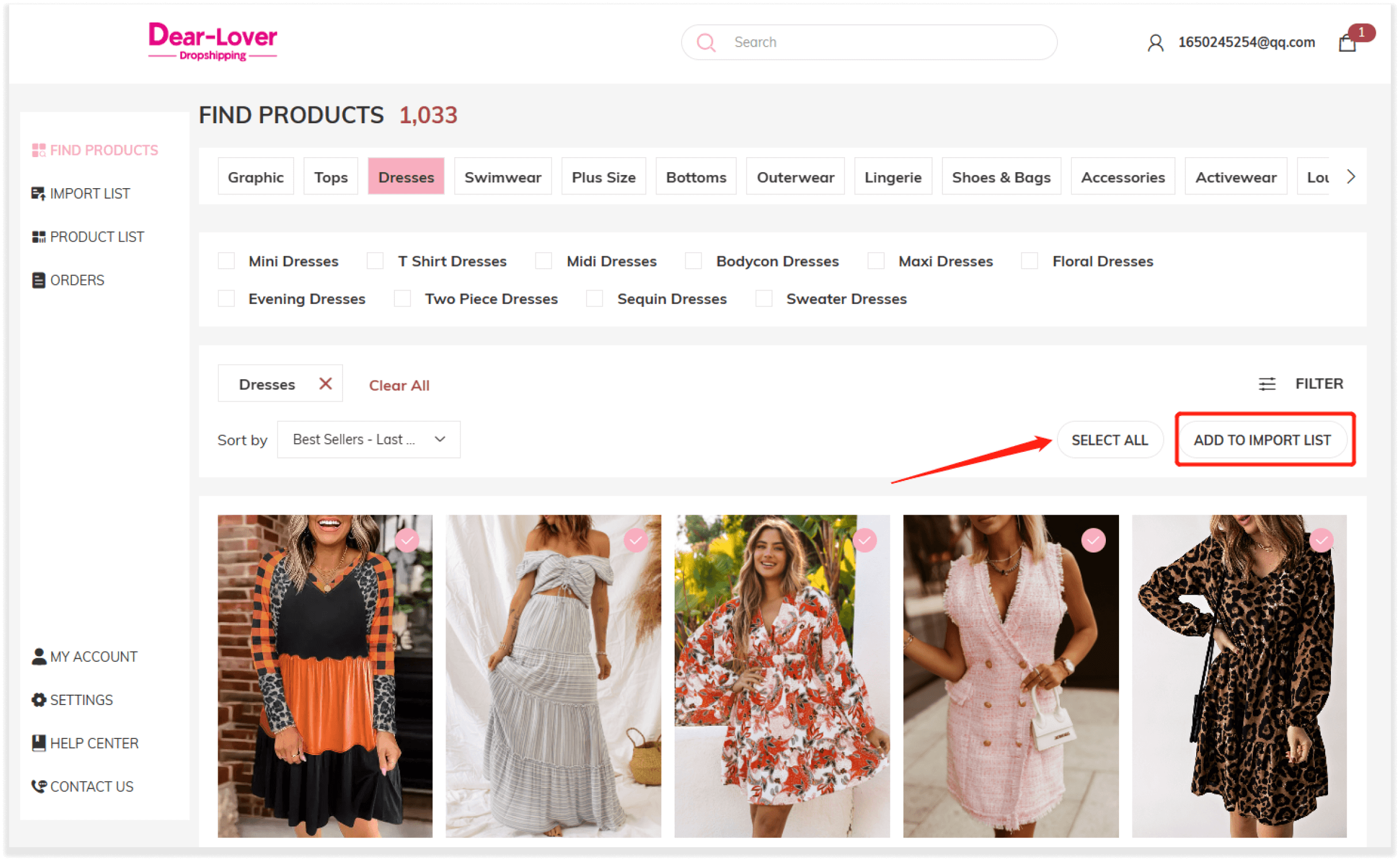Open the Filter panel icon
Image resolution: width=1400 pixels, height=861 pixels.
[x=1267, y=383]
